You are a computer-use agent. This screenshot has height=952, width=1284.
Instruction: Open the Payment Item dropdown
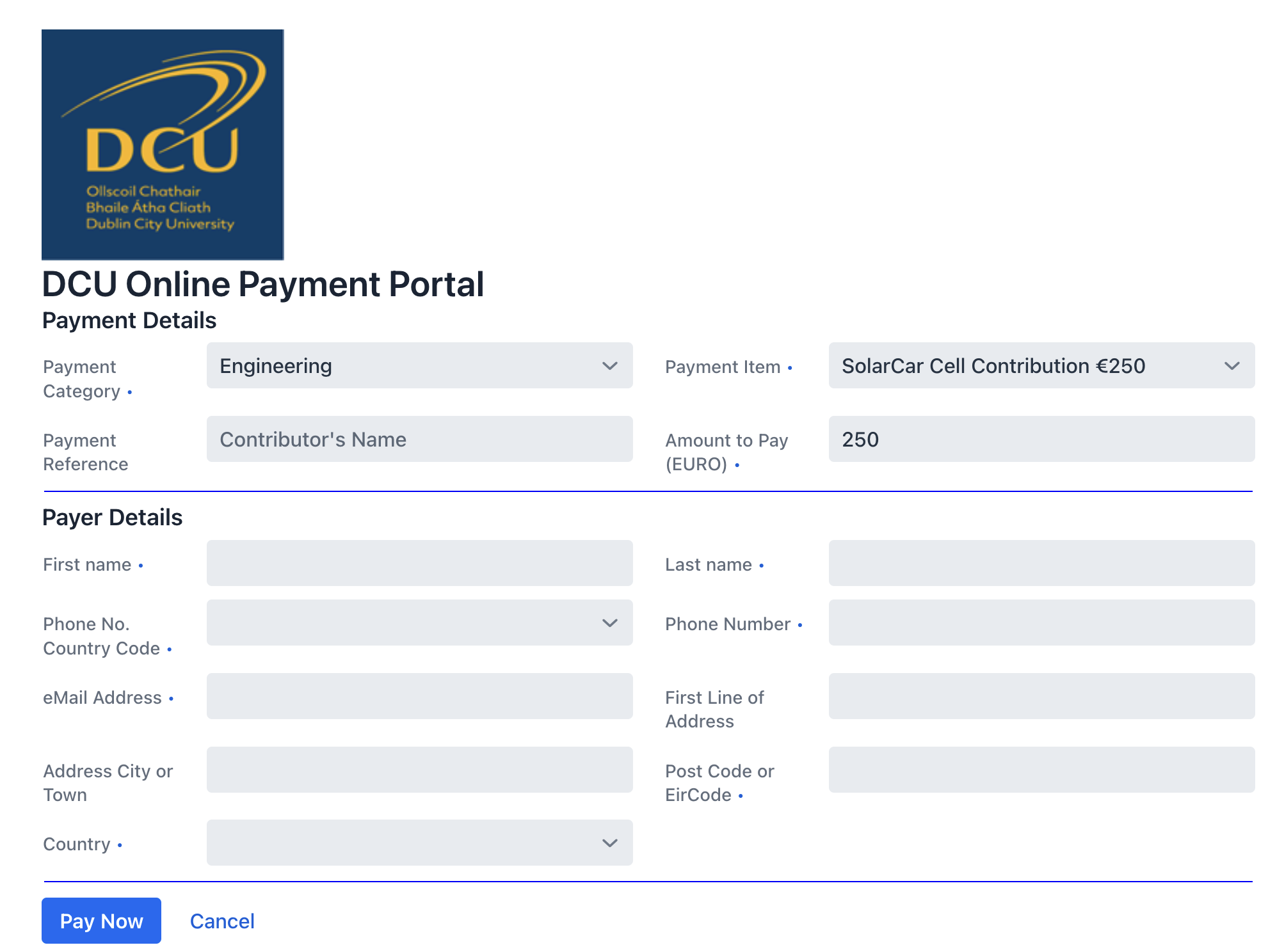tap(1041, 366)
